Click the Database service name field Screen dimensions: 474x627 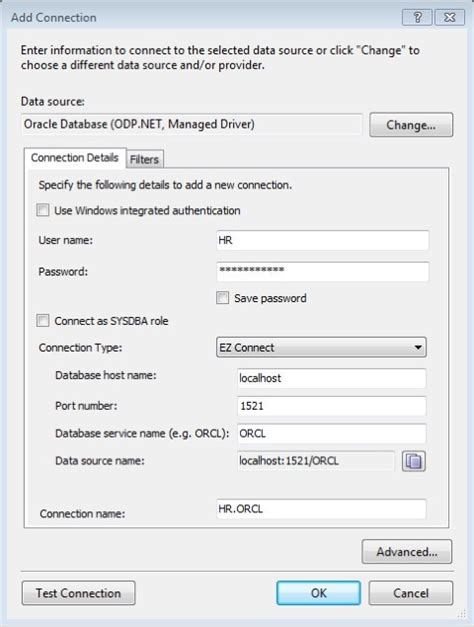[332, 433]
